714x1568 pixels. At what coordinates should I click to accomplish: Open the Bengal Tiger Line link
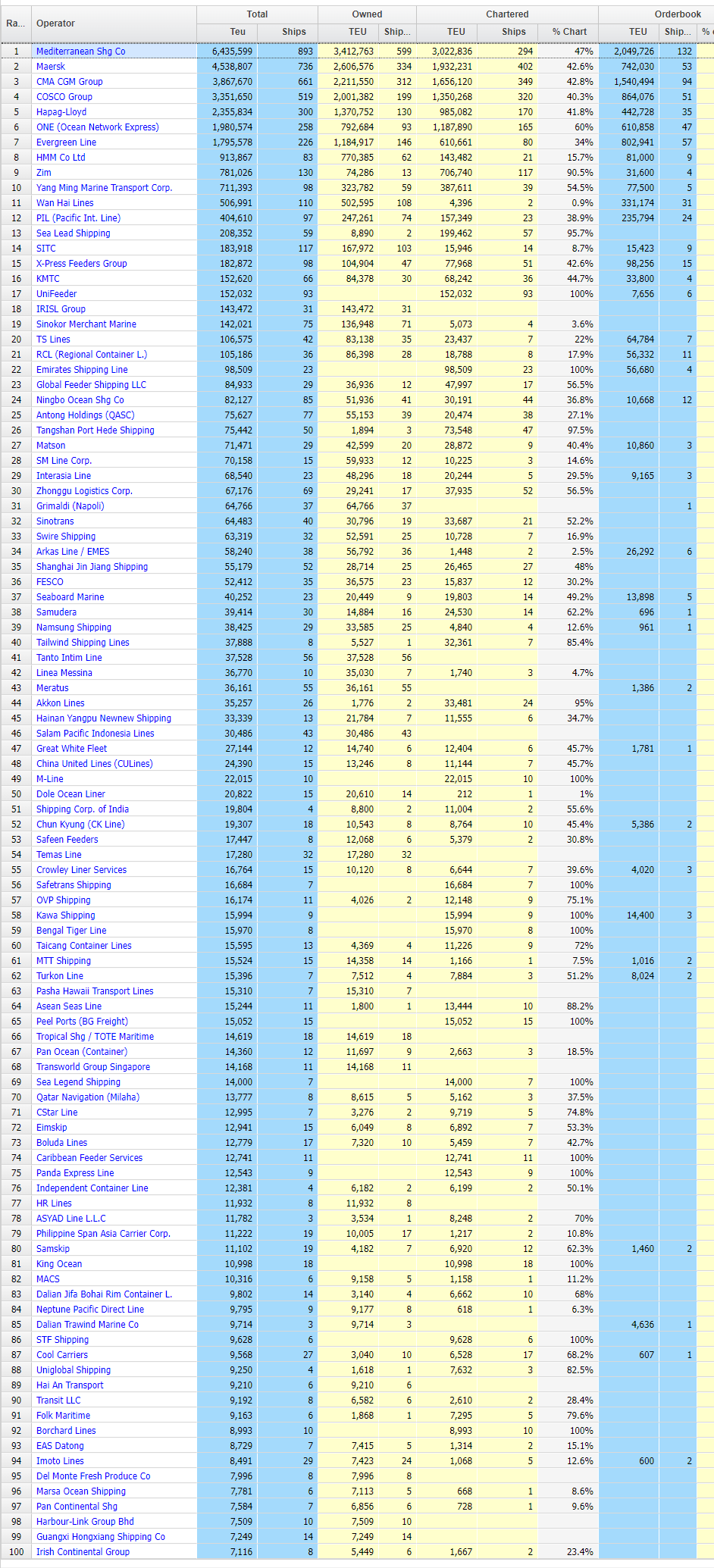[x=72, y=931]
